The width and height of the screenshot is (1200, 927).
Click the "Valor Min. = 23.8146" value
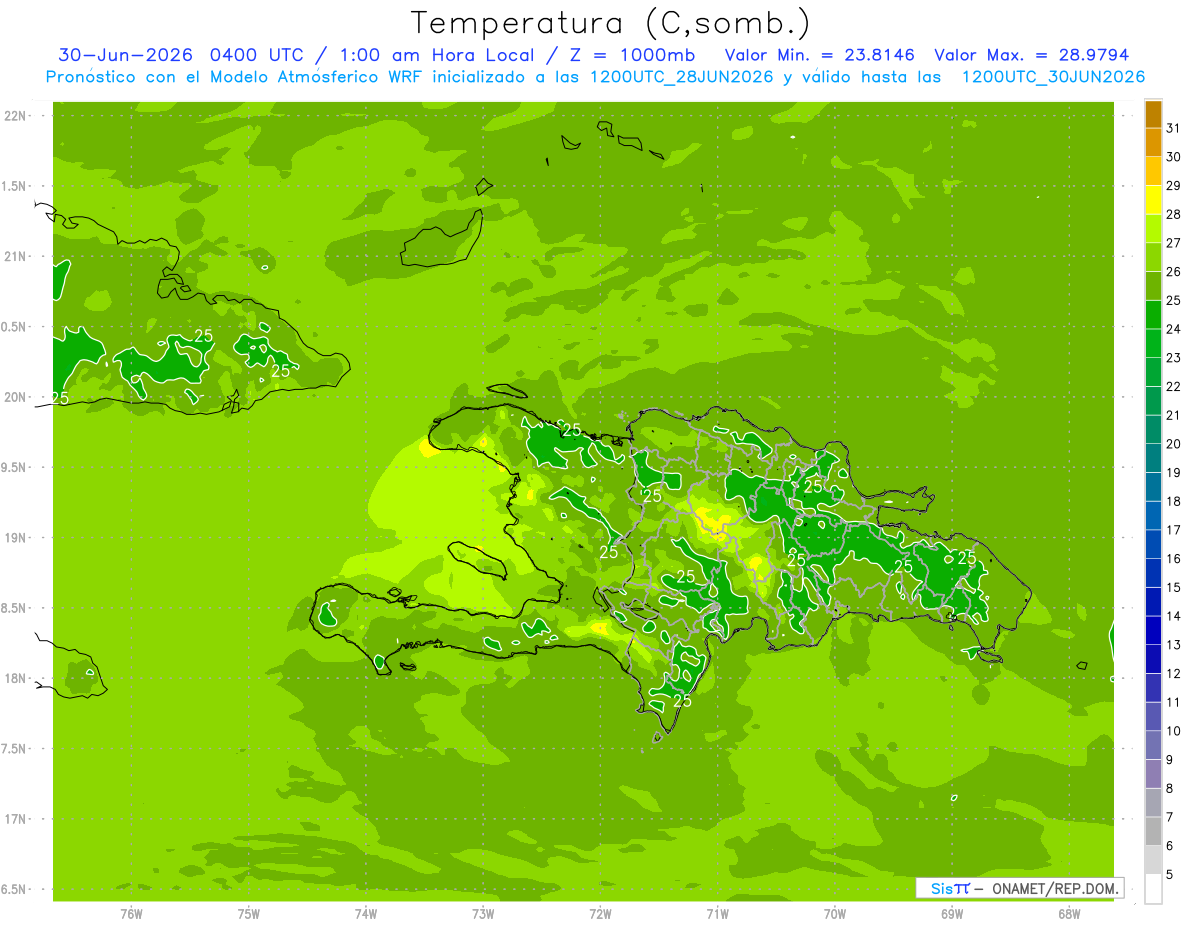[x=819, y=55]
